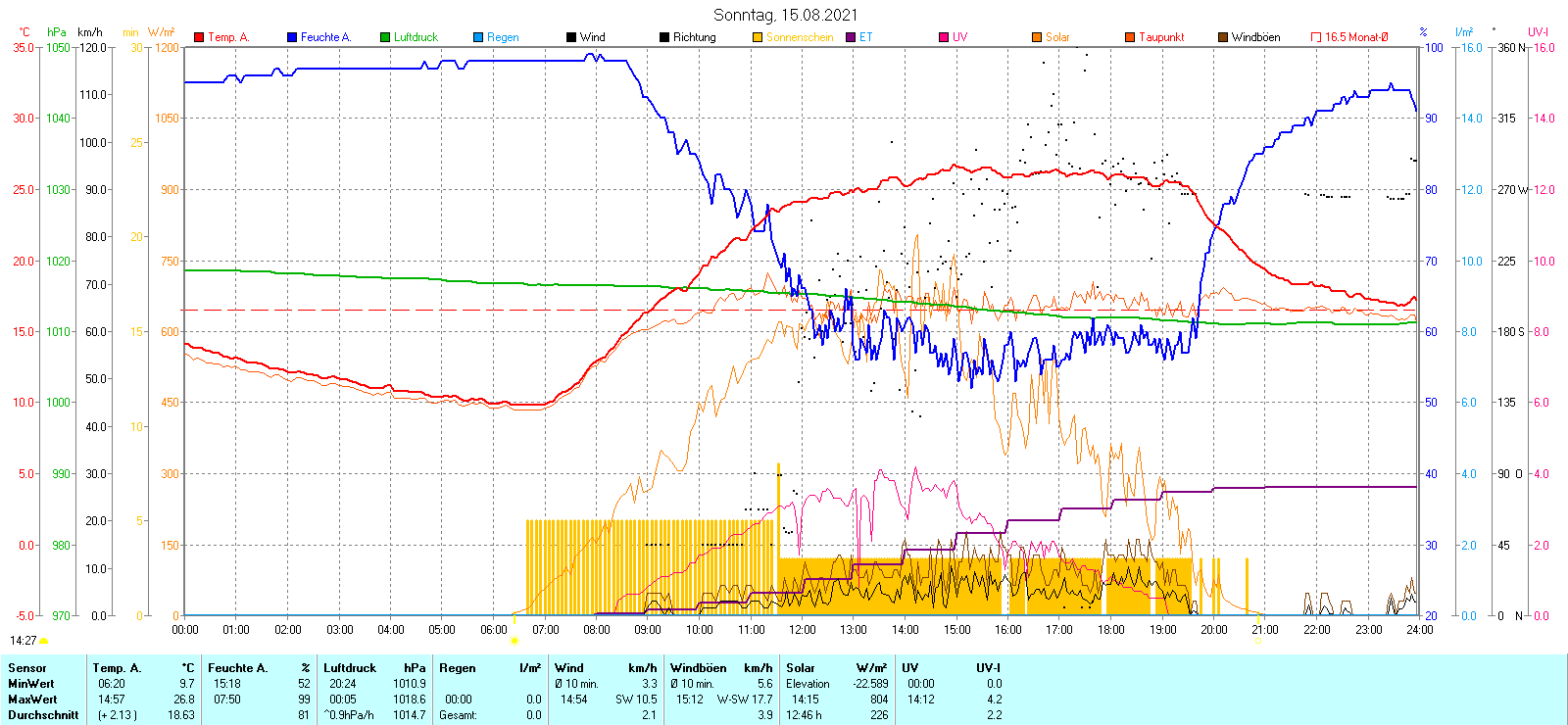Click max temperature time 14:57

[112, 700]
